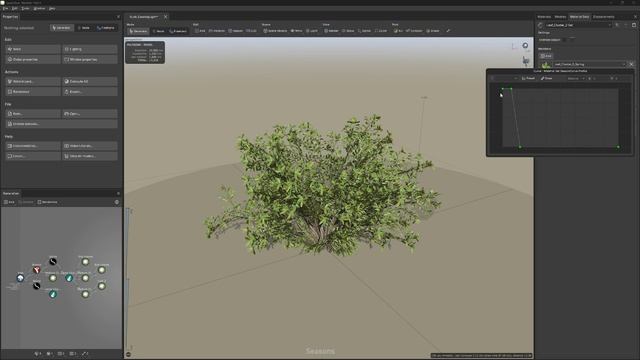640x360 pixels.
Task: Open the Window menu
Action: pos(39,9)
